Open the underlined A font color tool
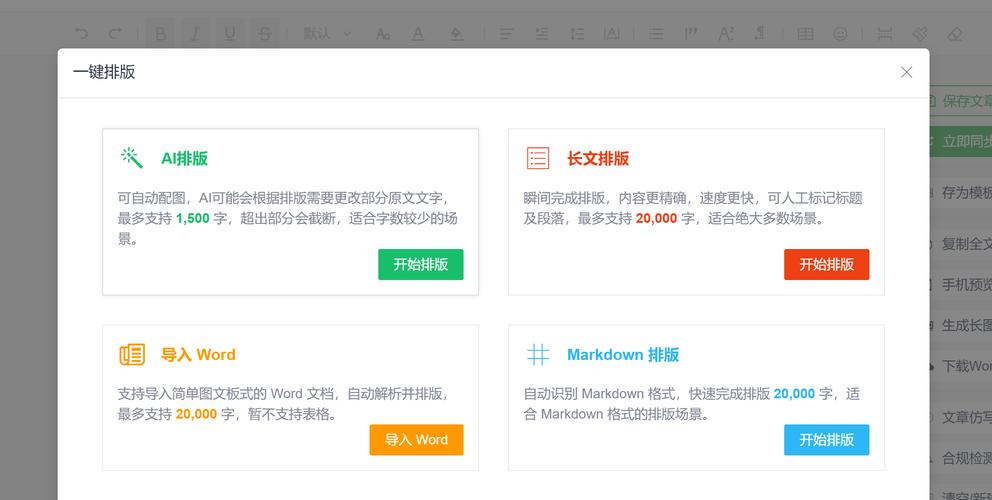This screenshot has width=992, height=500. coord(418,34)
